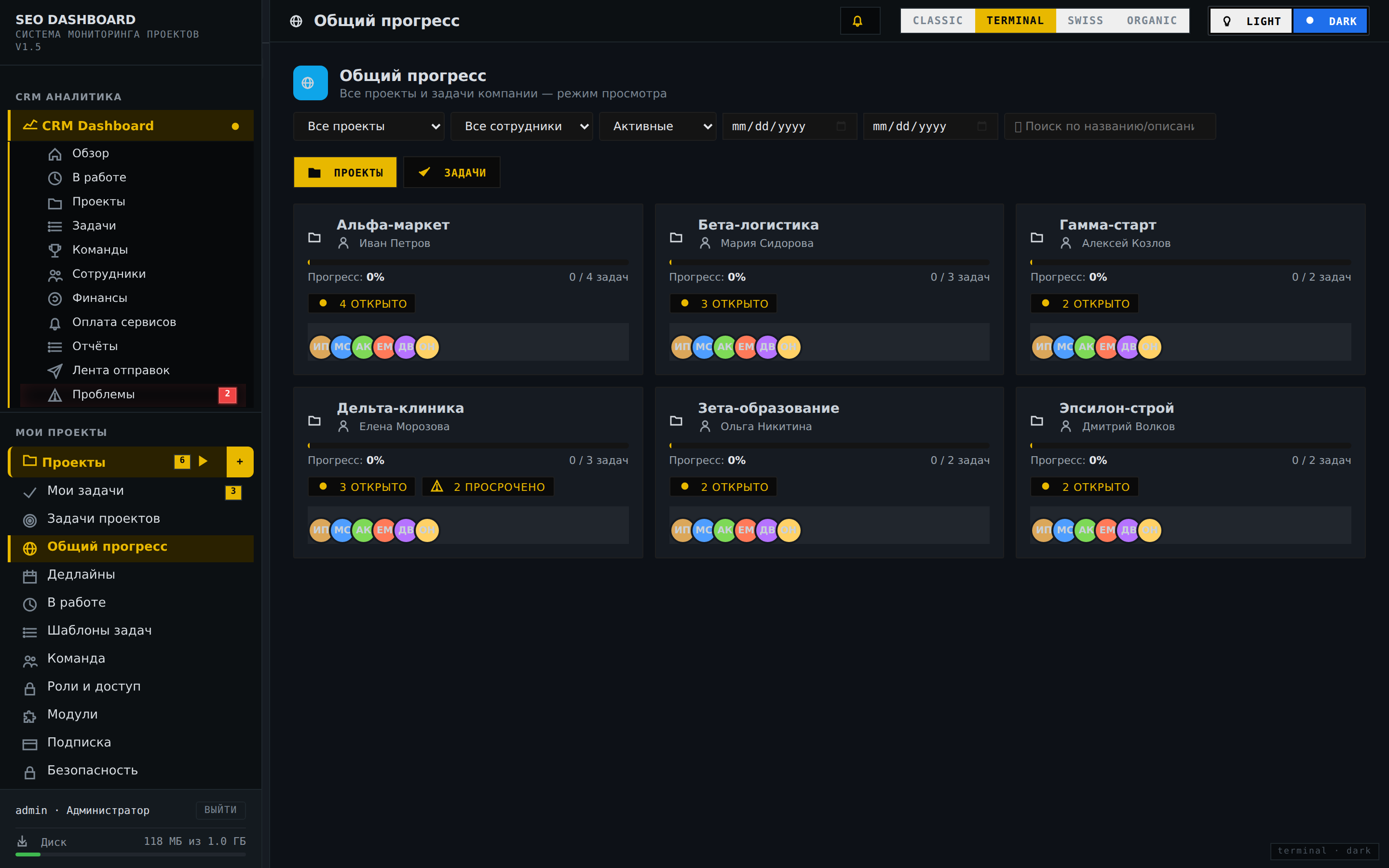1389x868 pixels.
Task: Open the Дельта-клиника project title
Action: [x=400, y=408]
